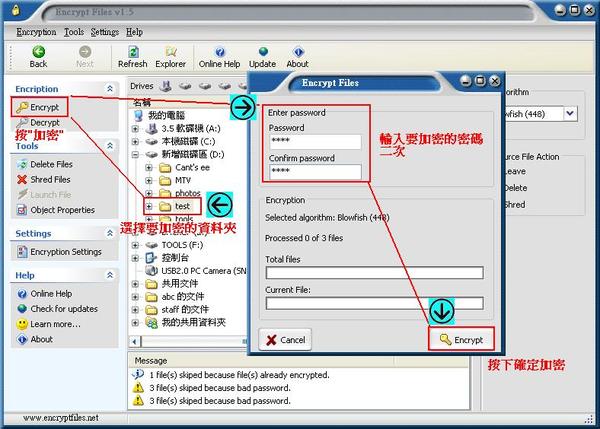Click the Current File progress bar
This screenshot has height=429, width=600.
tap(374, 303)
